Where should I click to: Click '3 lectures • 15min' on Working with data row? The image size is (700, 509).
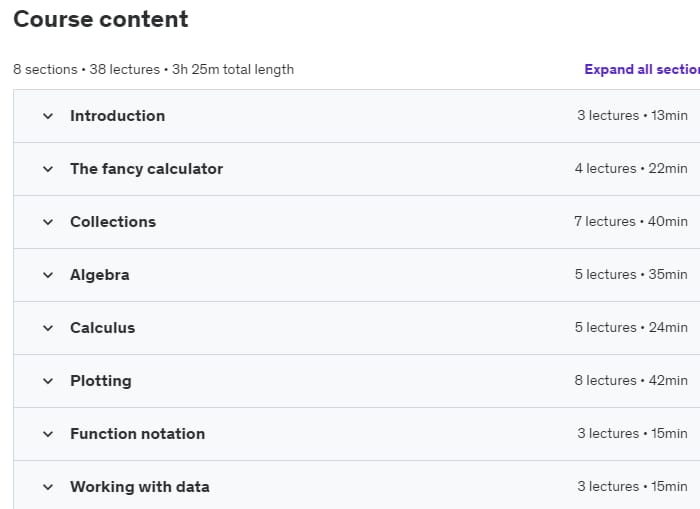[x=632, y=487]
